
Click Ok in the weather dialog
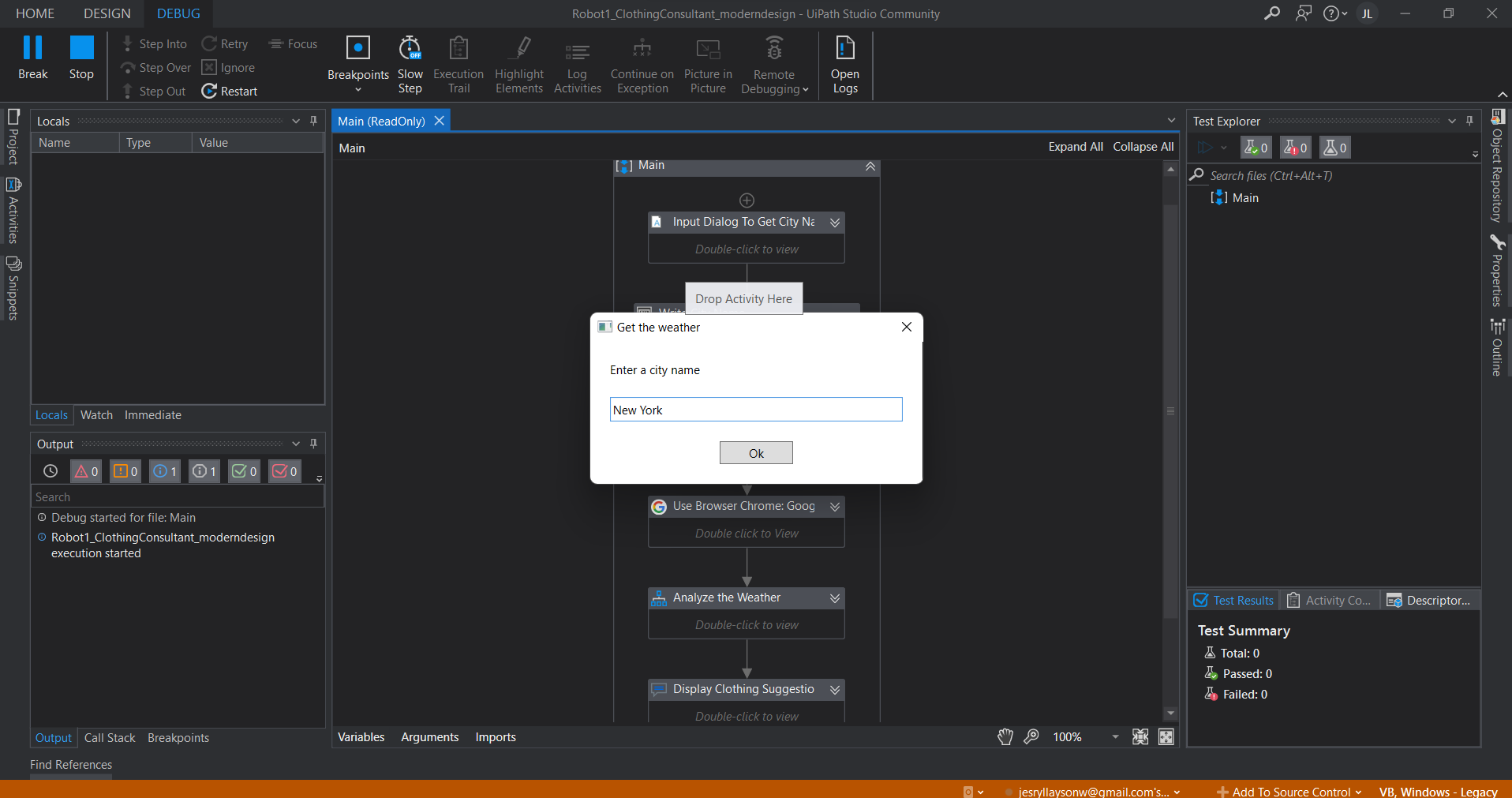tap(756, 453)
